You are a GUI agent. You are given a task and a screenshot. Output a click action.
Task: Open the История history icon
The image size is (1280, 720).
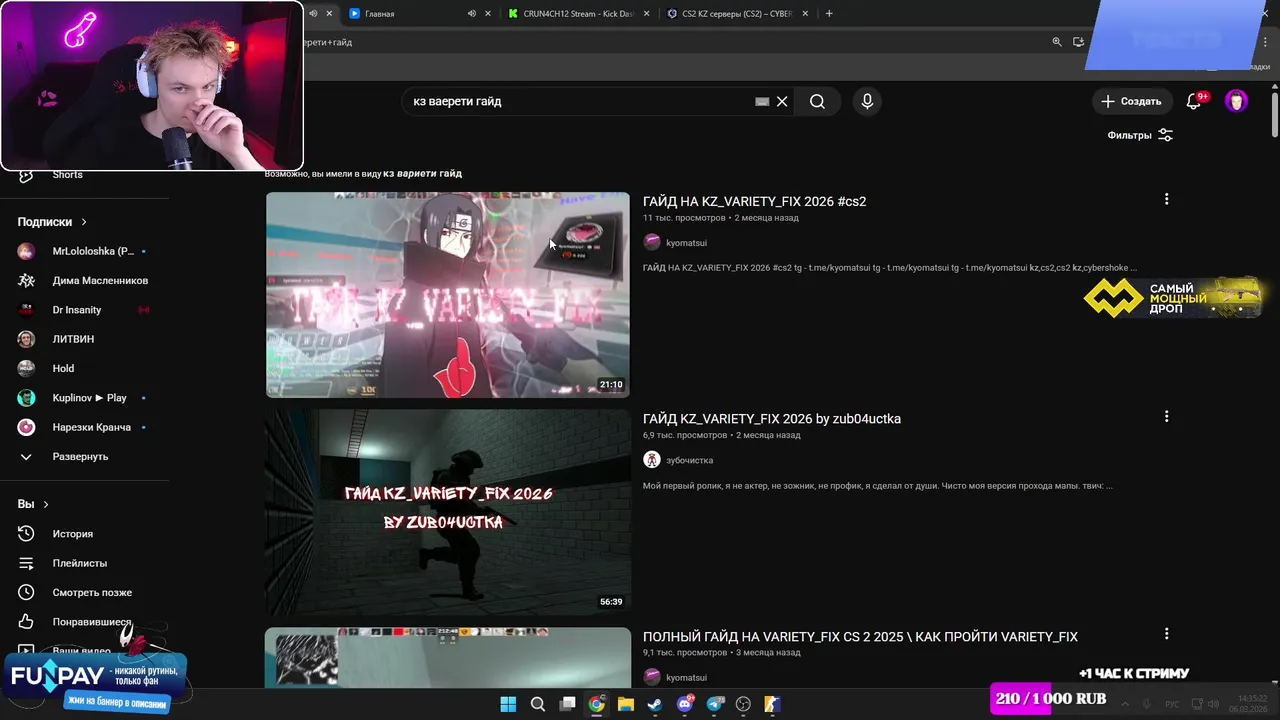pos(27,534)
